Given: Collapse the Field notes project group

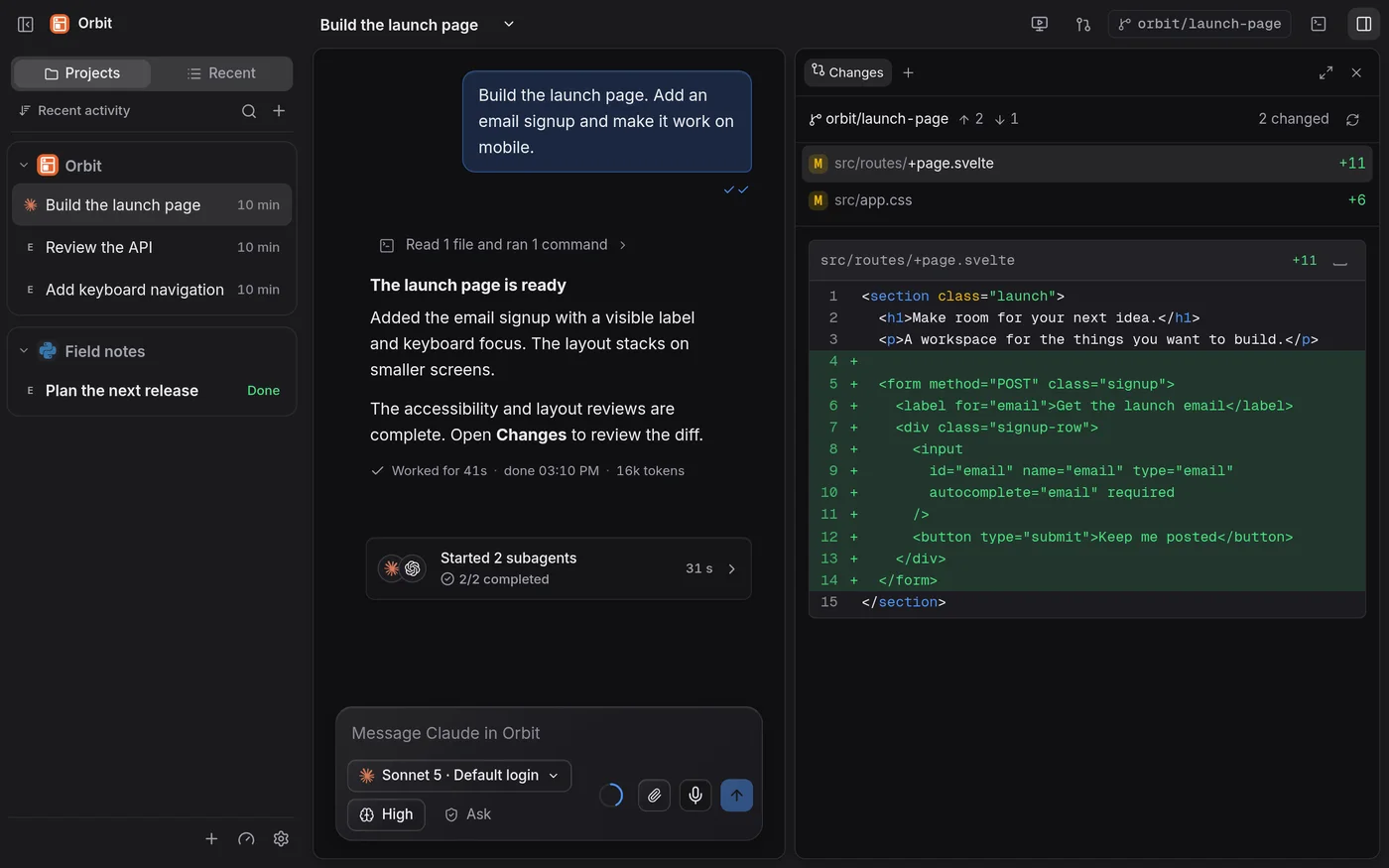Looking at the screenshot, I should 24,351.
